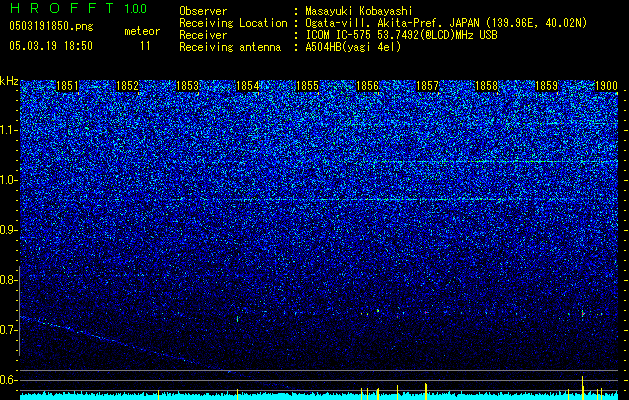Select the file name 0503191850.png

tap(51, 27)
